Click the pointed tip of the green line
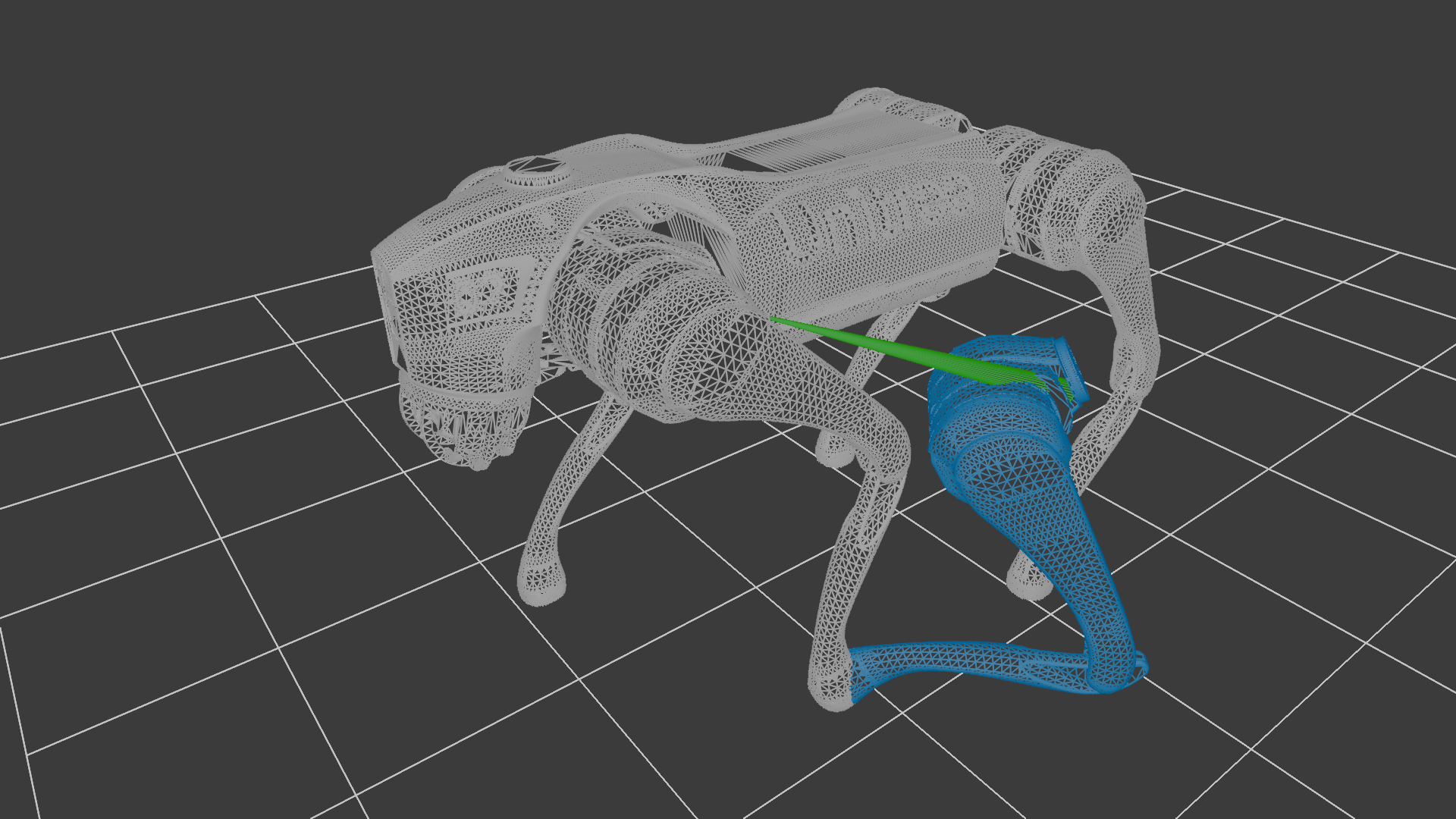Image resolution: width=1456 pixels, height=819 pixels. (x=772, y=319)
